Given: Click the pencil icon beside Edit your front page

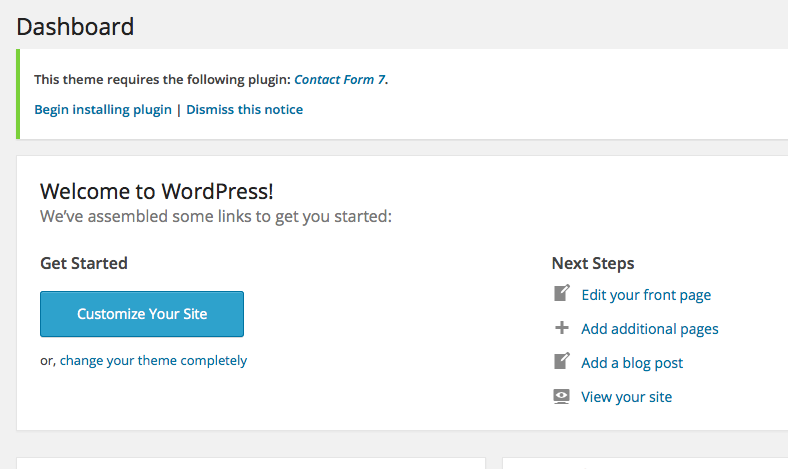Looking at the screenshot, I should [x=562, y=294].
